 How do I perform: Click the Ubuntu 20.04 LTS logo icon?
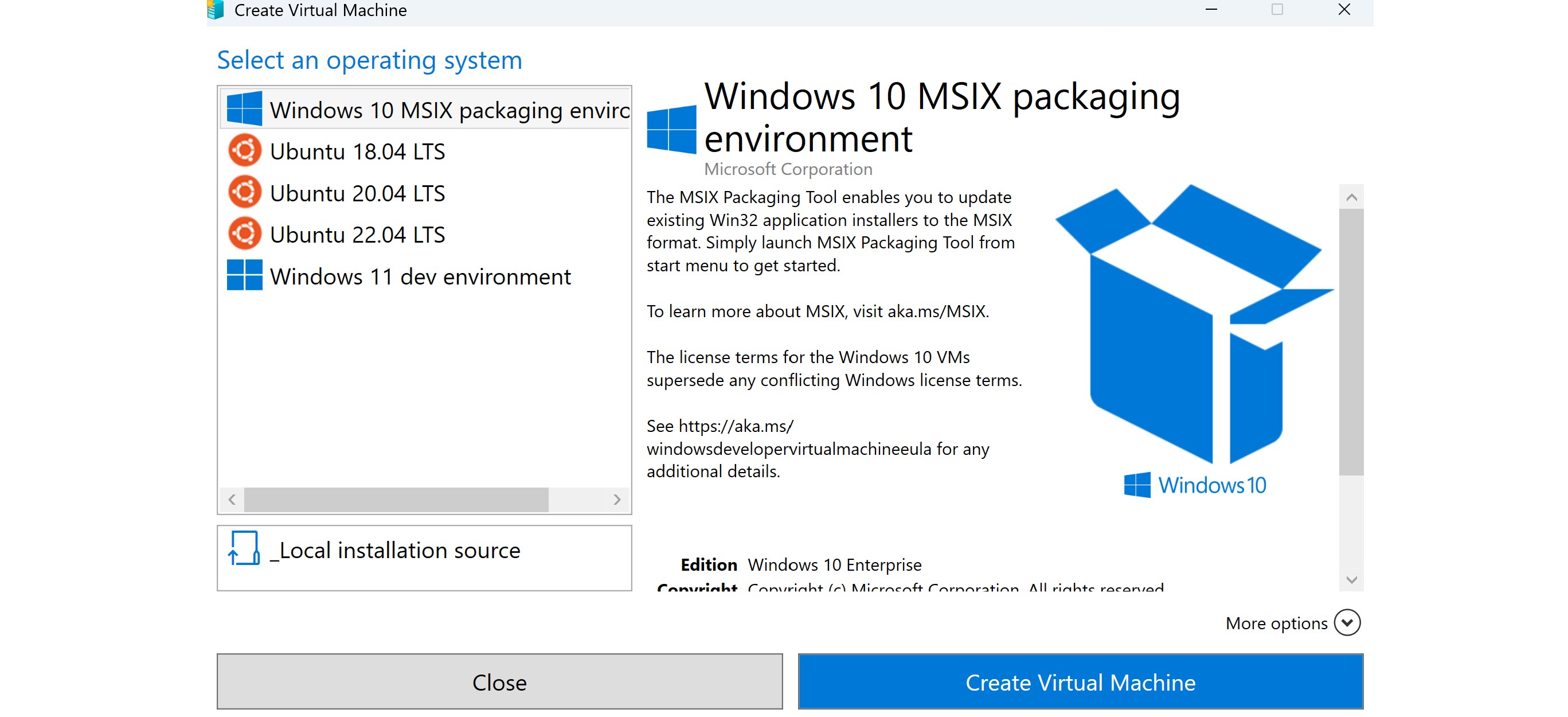click(245, 193)
